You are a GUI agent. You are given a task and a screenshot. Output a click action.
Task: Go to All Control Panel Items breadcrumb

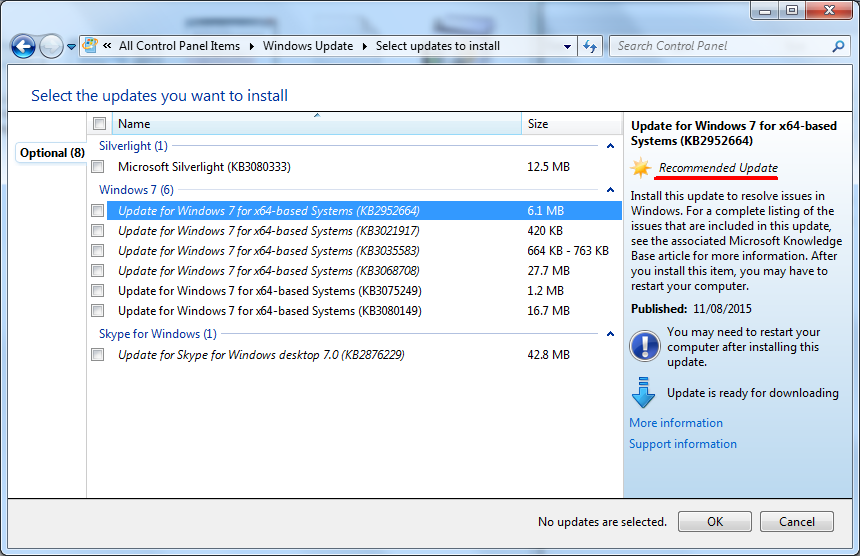pyautogui.click(x=179, y=46)
